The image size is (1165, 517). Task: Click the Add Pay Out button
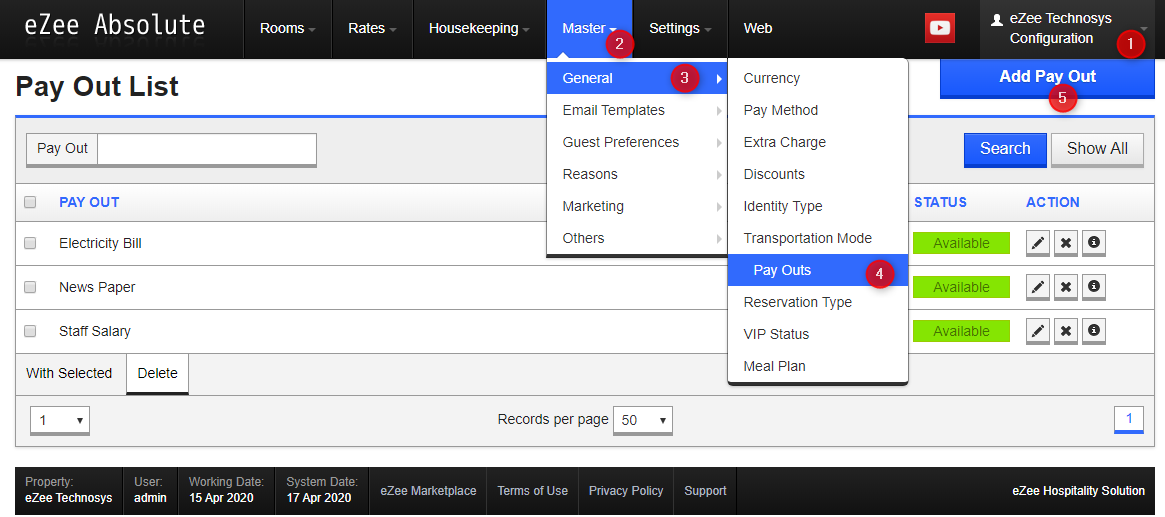(1047, 78)
